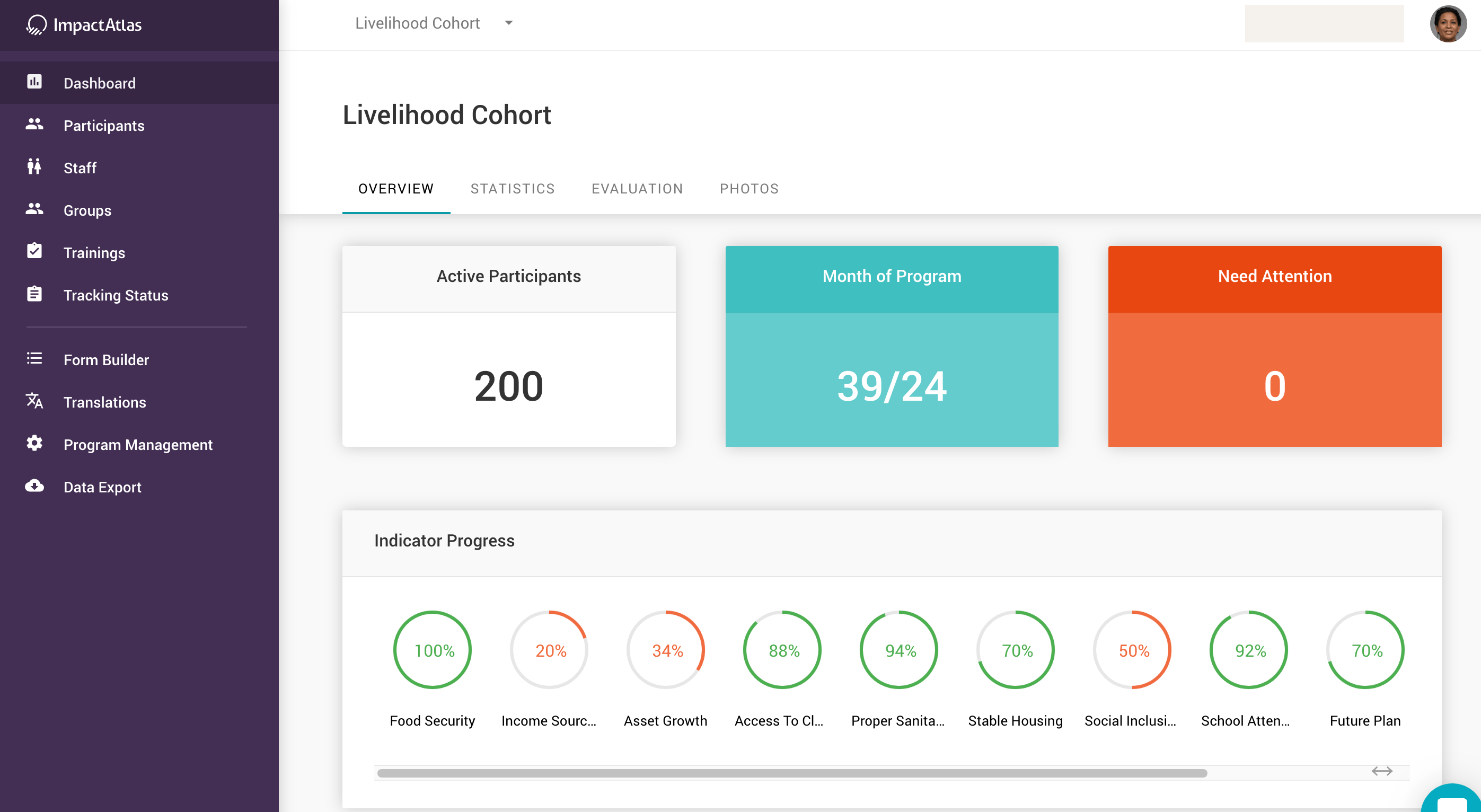Image resolution: width=1481 pixels, height=812 pixels.
Task: Click the Trainings checkmark clipboard icon
Action: (x=34, y=251)
